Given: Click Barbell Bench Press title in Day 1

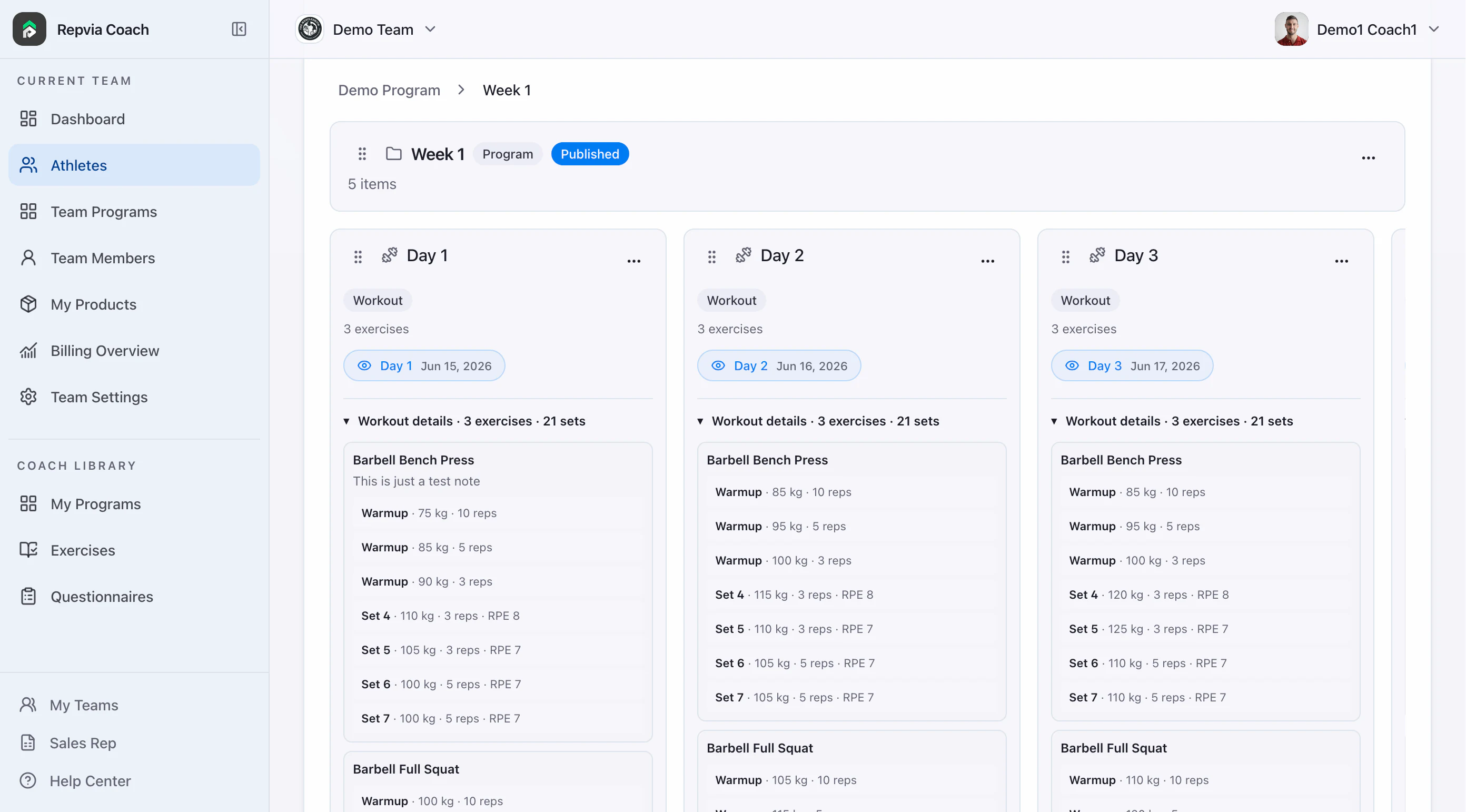Looking at the screenshot, I should point(413,460).
